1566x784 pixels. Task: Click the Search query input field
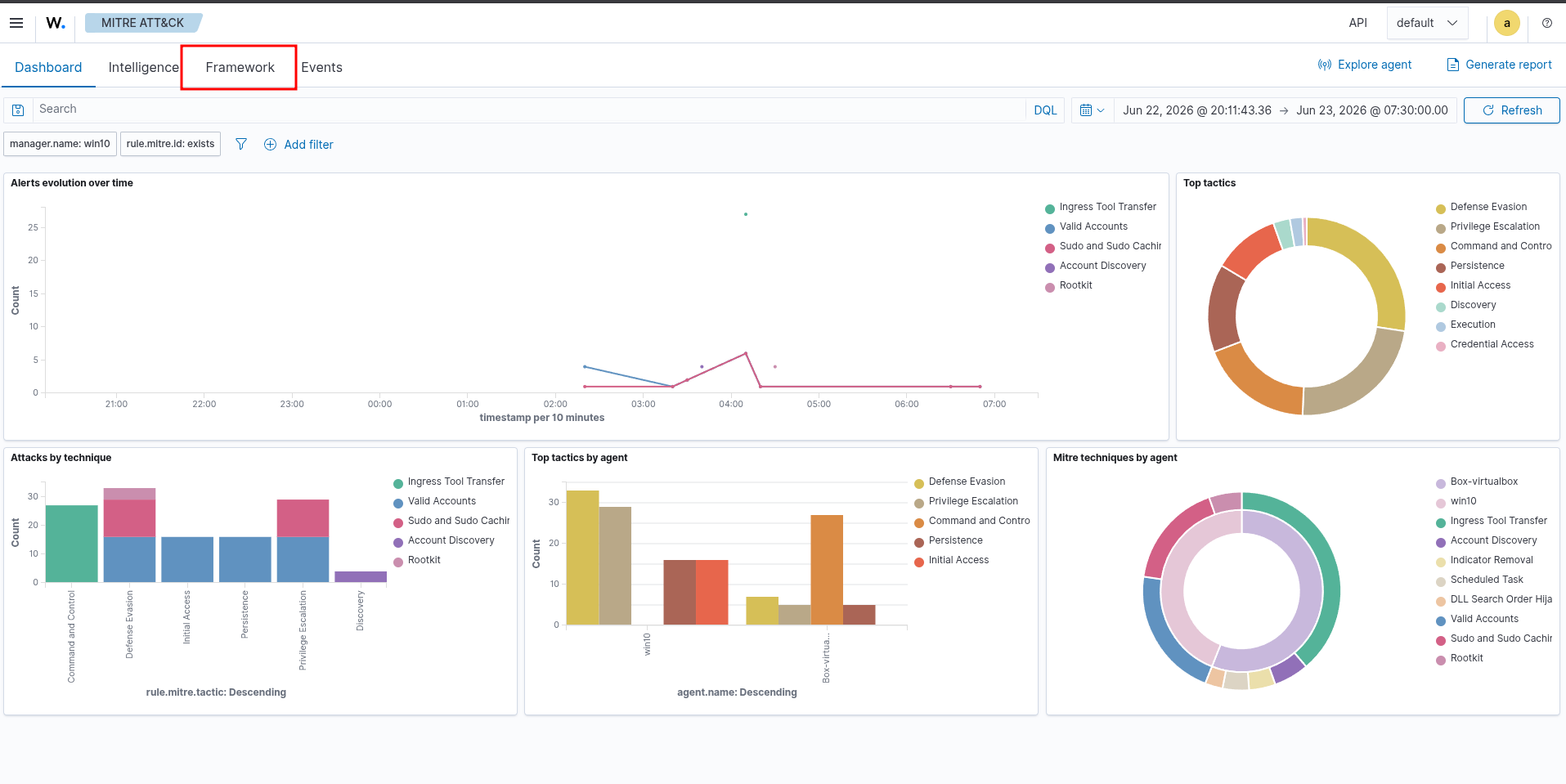(x=528, y=110)
